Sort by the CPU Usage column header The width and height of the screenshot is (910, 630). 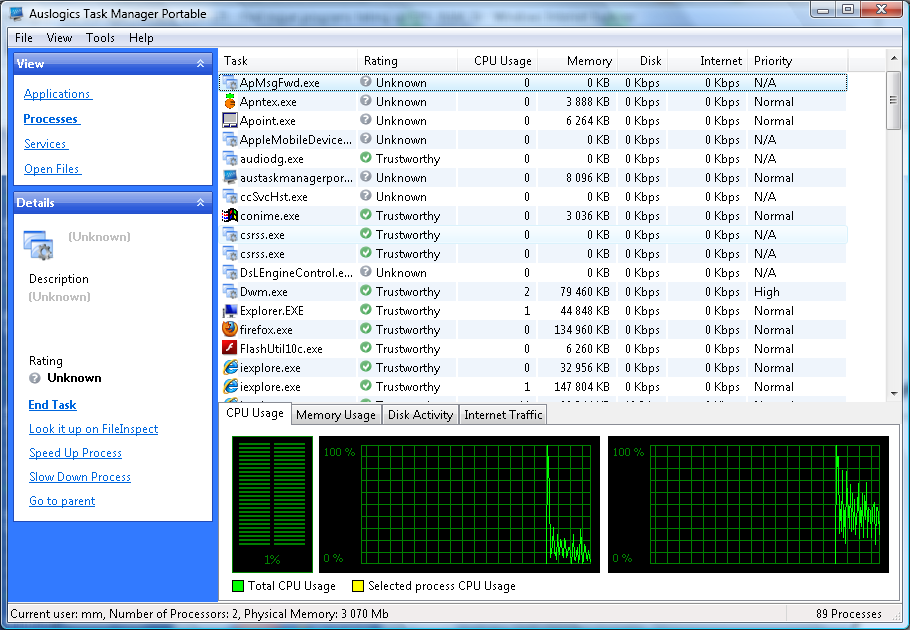click(497, 61)
